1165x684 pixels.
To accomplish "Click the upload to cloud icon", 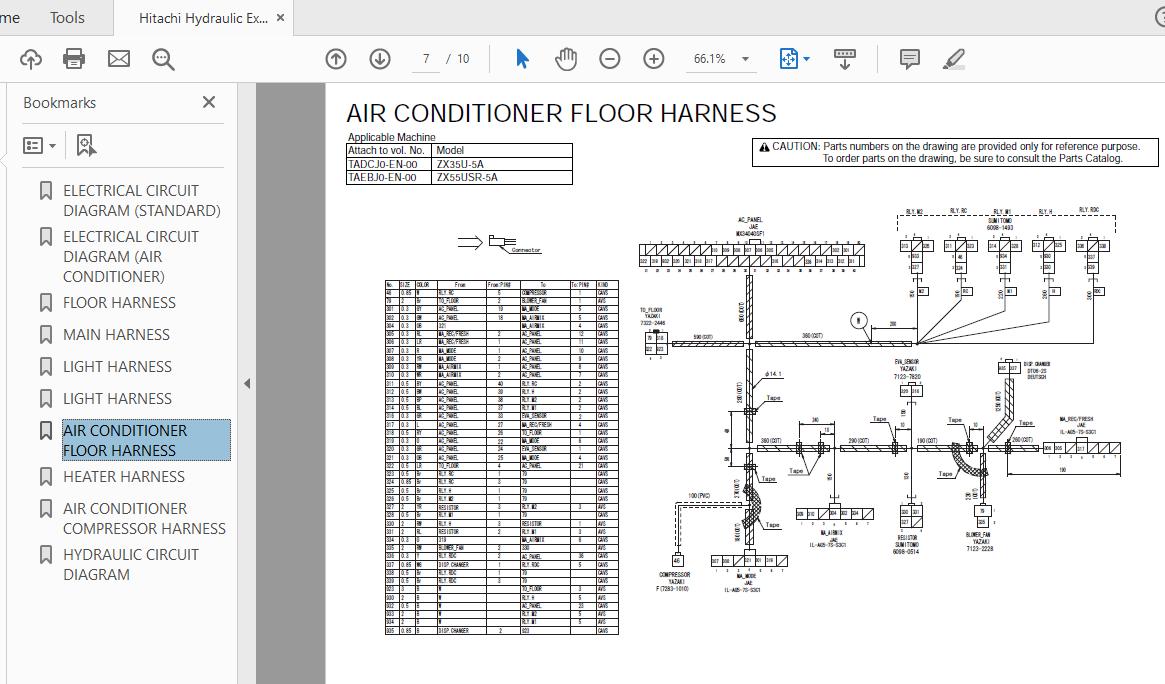I will pyautogui.click(x=30, y=59).
